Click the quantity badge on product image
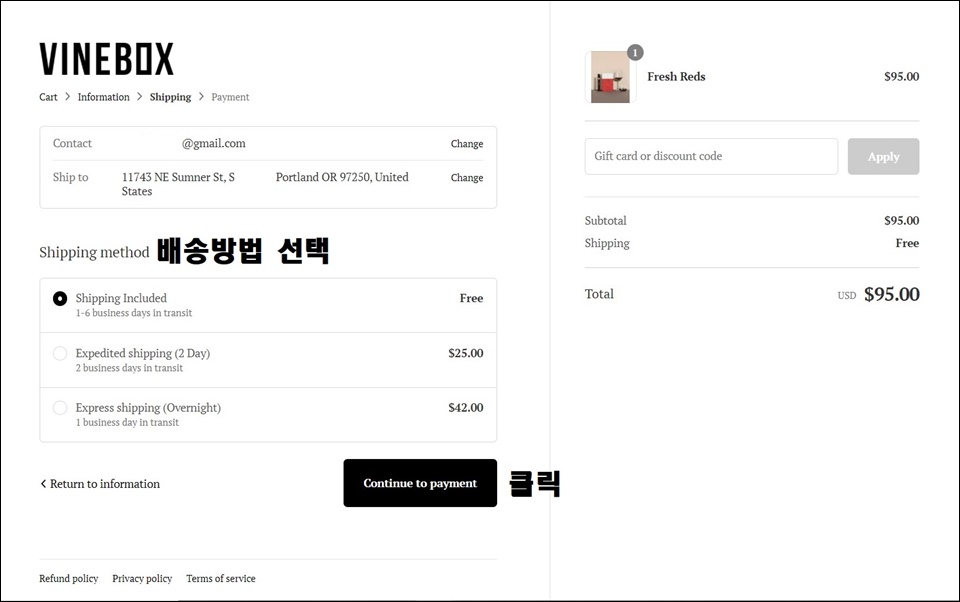960x602 pixels. pyautogui.click(x=636, y=53)
